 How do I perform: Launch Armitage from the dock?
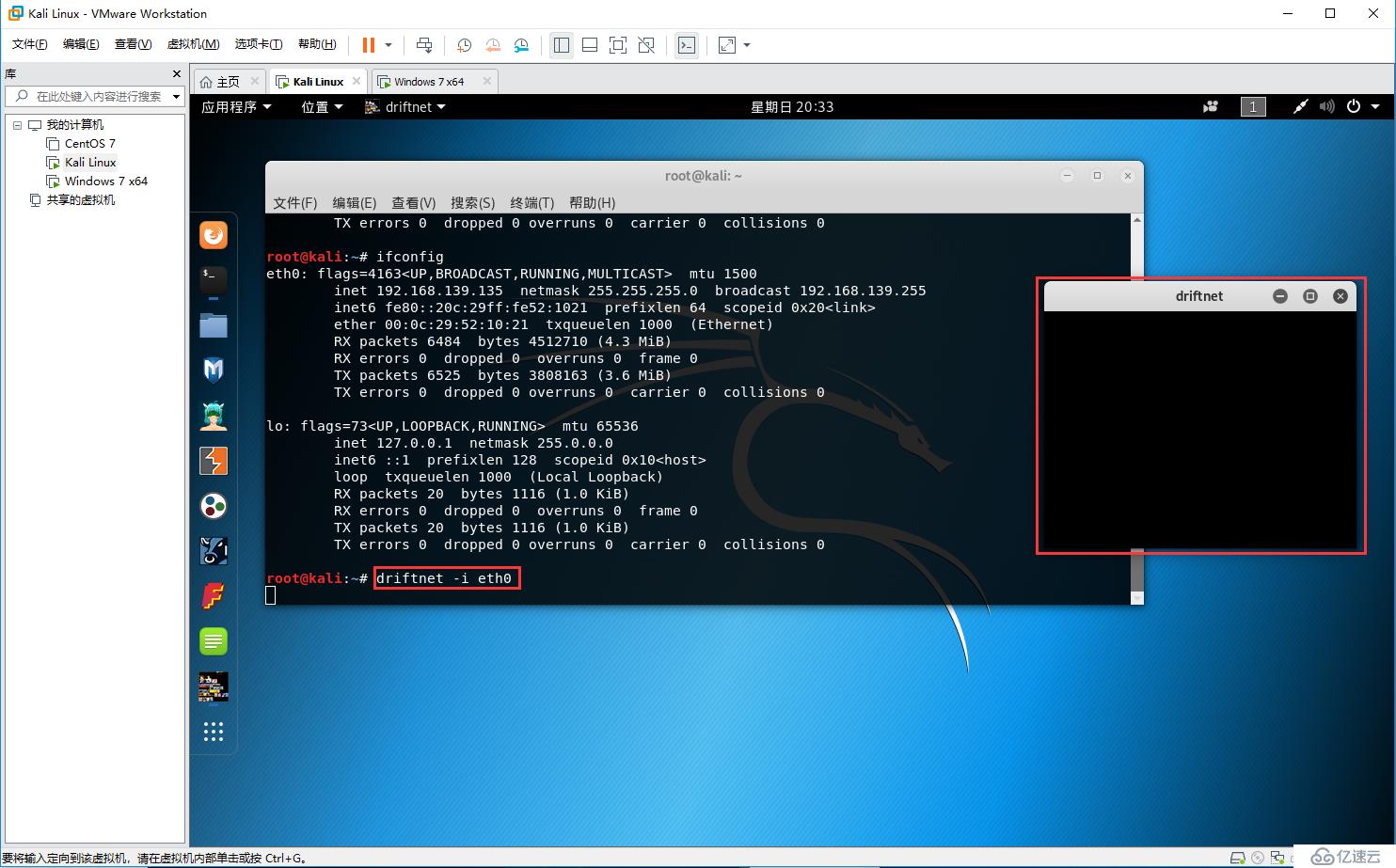214,416
